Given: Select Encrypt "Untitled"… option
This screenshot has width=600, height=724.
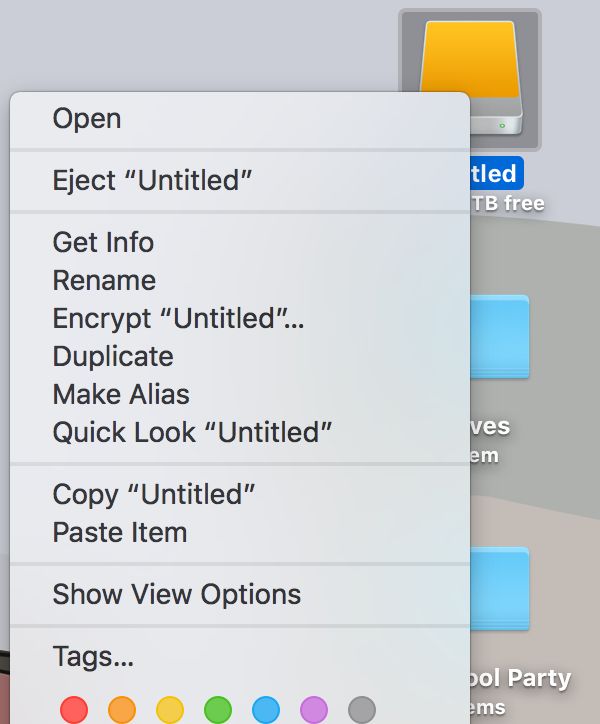Looking at the screenshot, I should point(240,318).
